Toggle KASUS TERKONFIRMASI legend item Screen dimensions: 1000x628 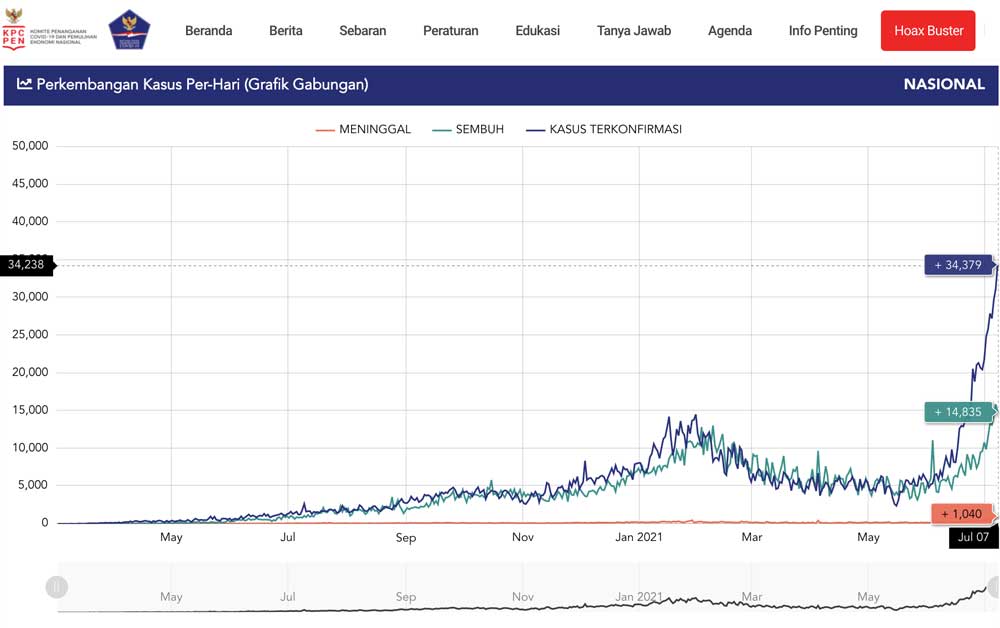603,129
